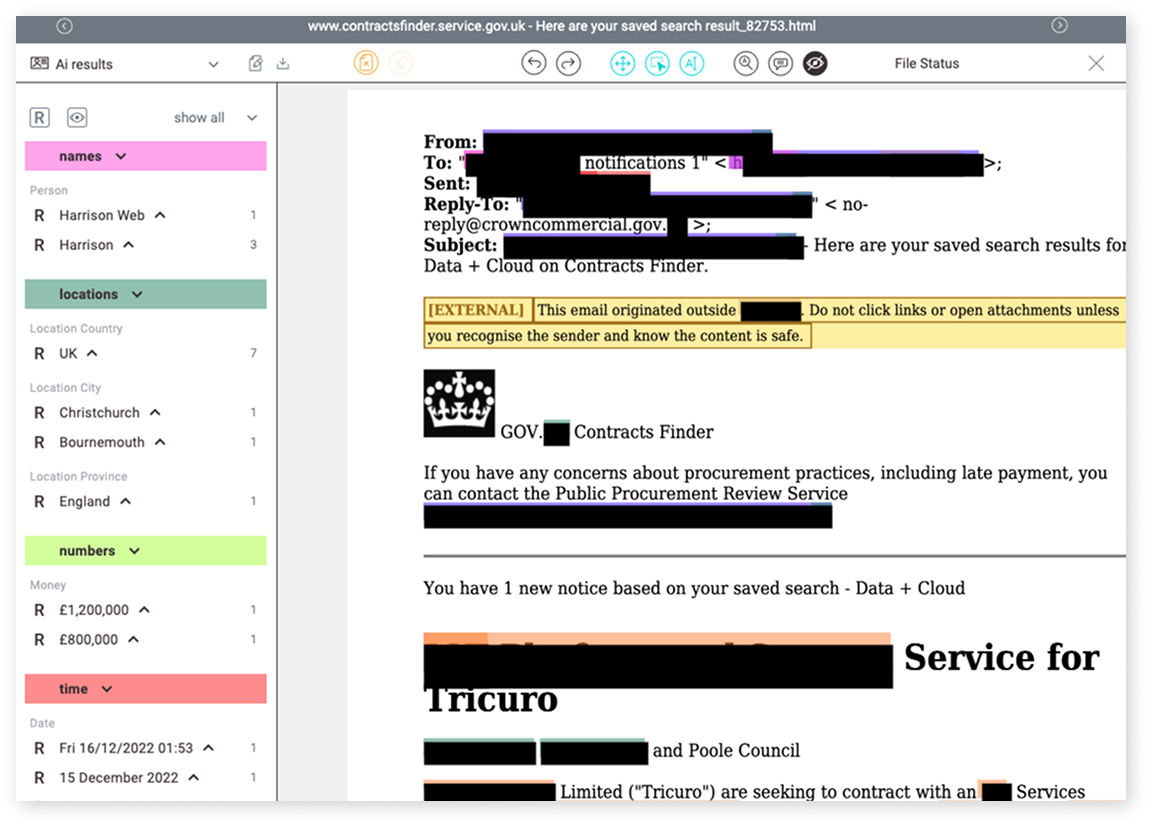1150x825 pixels.
Task: Click the download/export icon
Action: pos(283,62)
